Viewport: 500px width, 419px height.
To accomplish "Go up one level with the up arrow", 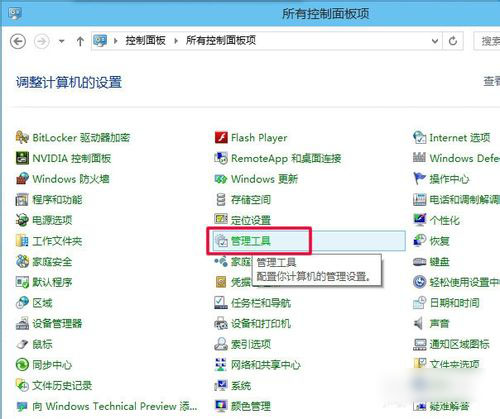I will point(80,41).
